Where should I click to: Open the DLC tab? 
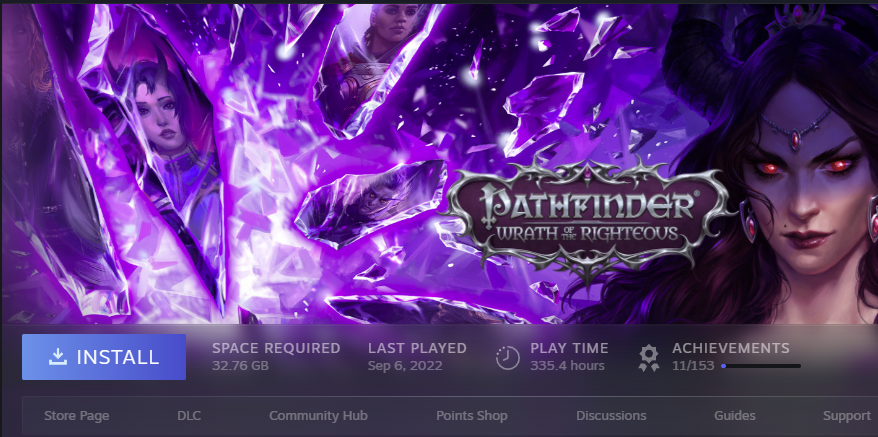tap(189, 416)
